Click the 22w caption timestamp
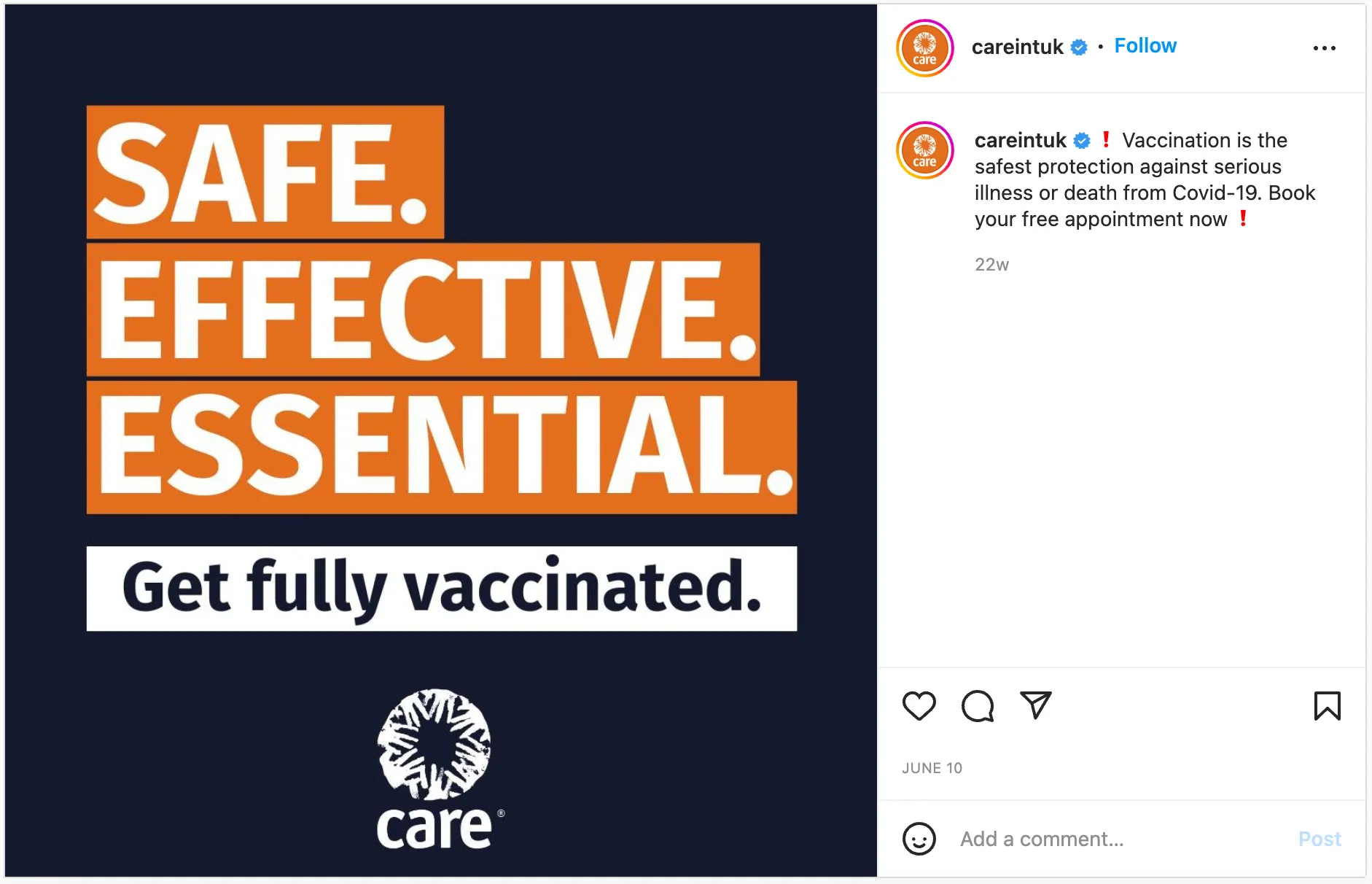 991,265
